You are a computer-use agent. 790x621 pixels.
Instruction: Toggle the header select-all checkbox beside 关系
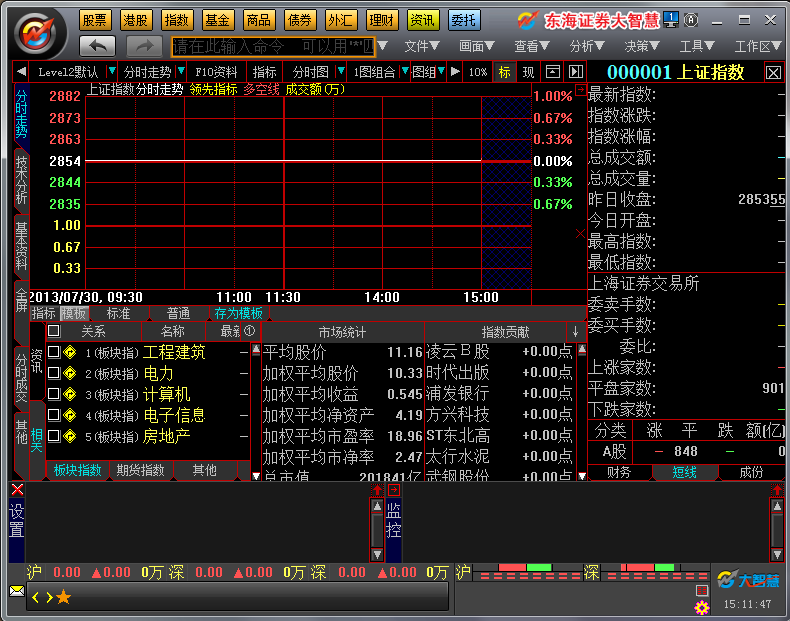click(54, 331)
